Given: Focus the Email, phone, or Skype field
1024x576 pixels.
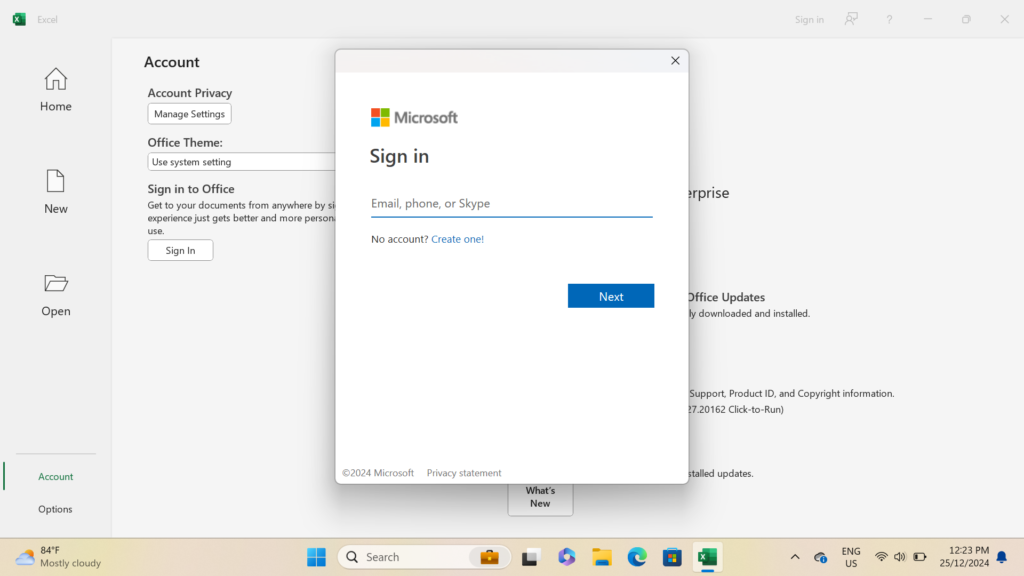Looking at the screenshot, I should click(x=511, y=204).
